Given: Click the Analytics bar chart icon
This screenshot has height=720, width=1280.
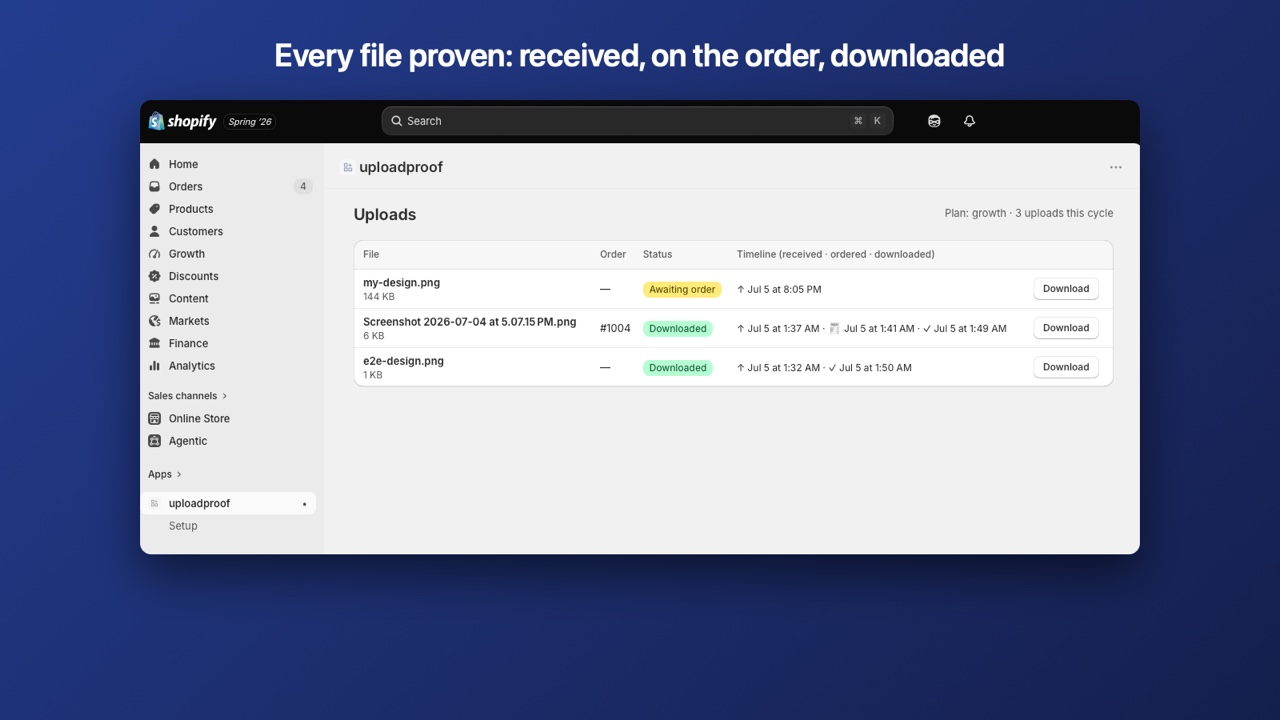Looking at the screenshot, I should [154, 366].
